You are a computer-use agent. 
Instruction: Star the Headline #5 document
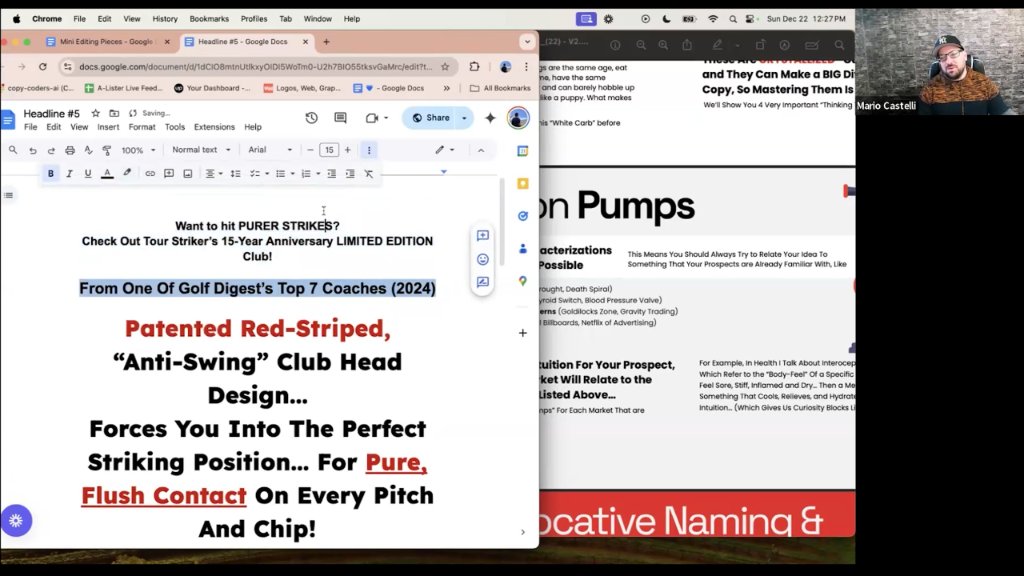(95, 114)
